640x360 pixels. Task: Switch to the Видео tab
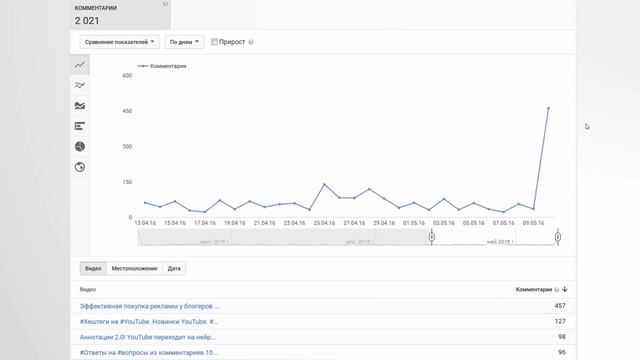click(93, 269)
